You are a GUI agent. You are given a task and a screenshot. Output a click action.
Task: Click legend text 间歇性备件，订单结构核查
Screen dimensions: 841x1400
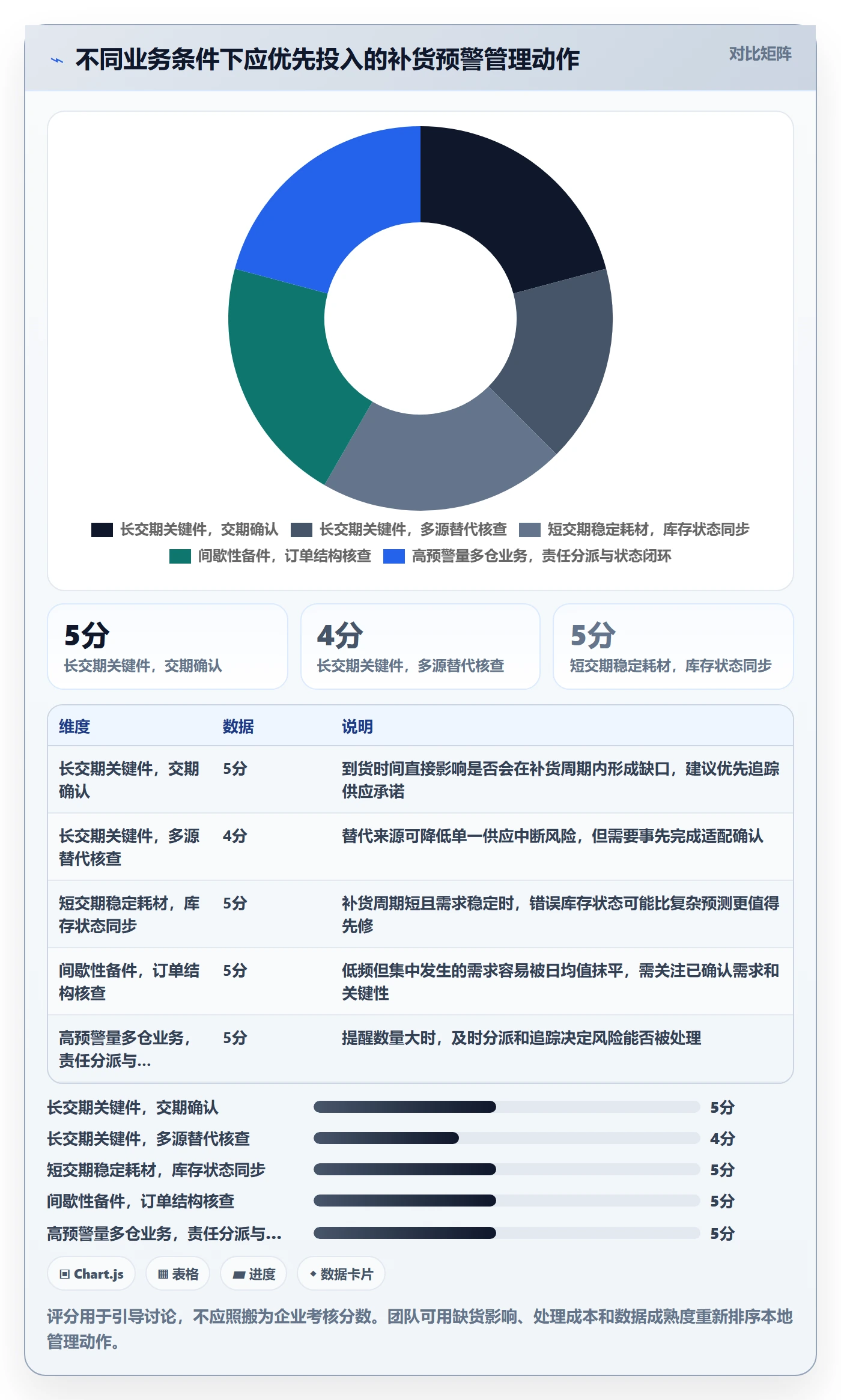coord(285,556)
